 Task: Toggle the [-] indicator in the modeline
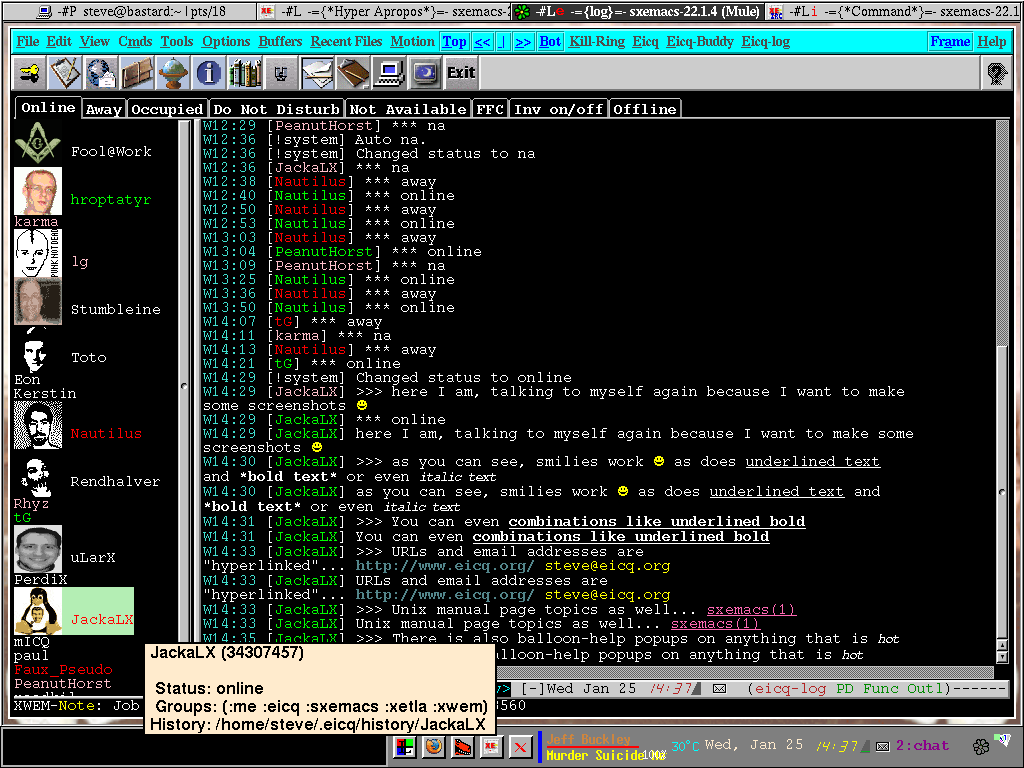[x=532, y=688]
